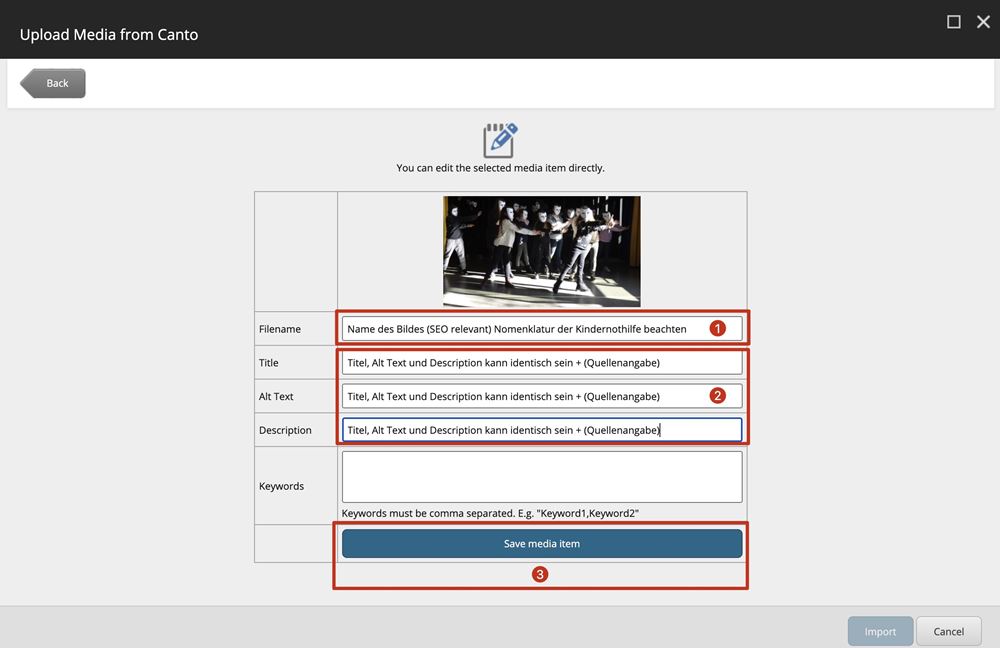The image size is (1000, 648).
Task: Click red badge number 1
Action: coord(717,328)
